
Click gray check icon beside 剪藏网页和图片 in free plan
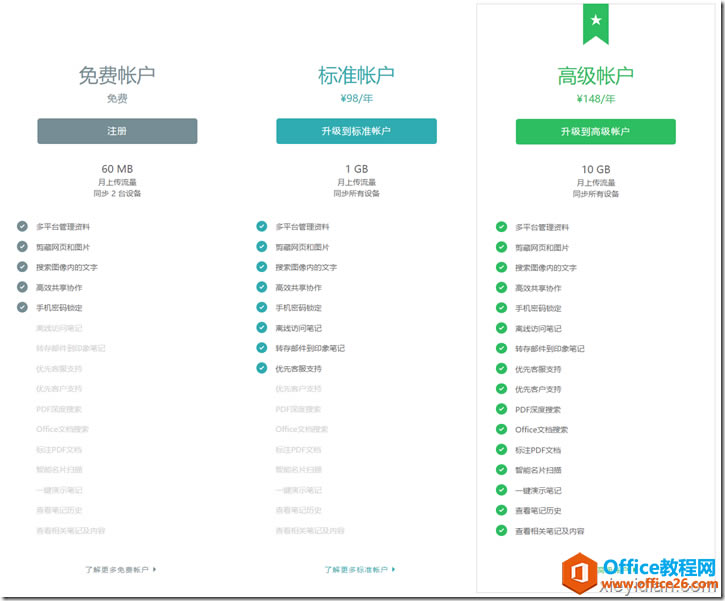[x=22, y=246]
